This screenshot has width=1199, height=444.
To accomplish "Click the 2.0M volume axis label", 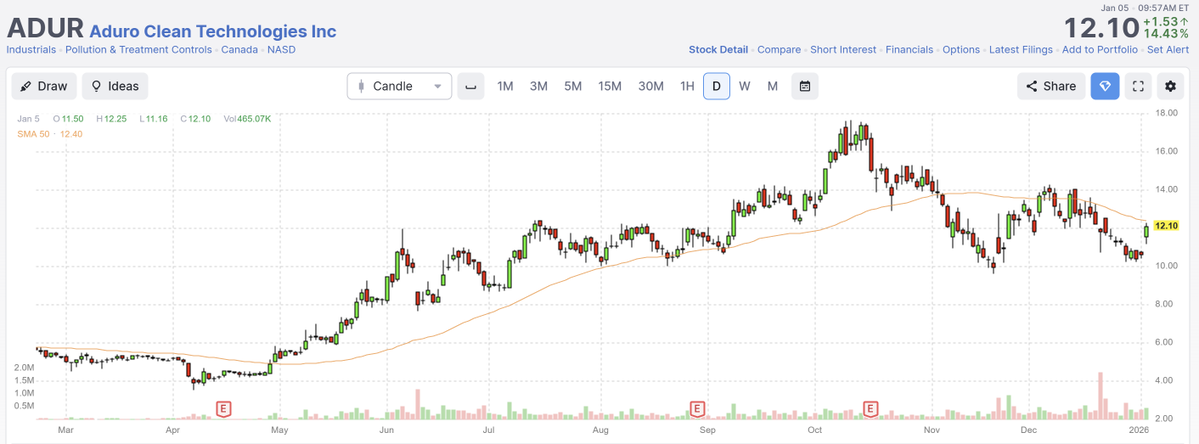I will pos(24,368).
